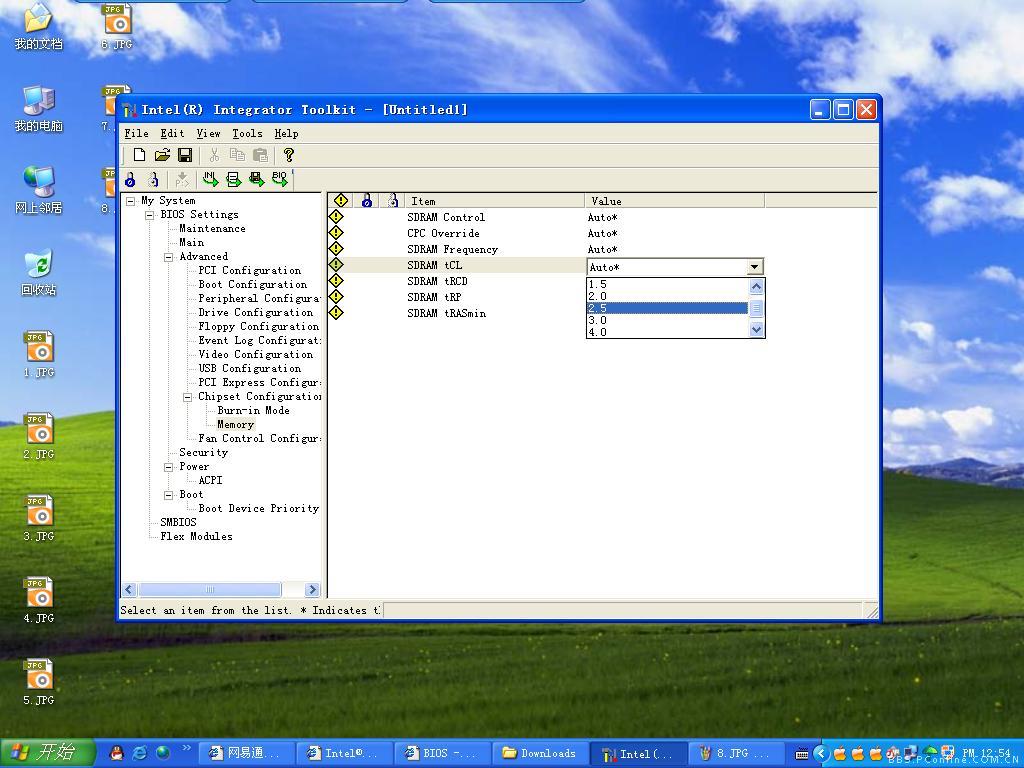Screen dimensions: 1024x768
Task: Click the Paste clipboard toolbar icon
Action: click(x=260, y=155)
